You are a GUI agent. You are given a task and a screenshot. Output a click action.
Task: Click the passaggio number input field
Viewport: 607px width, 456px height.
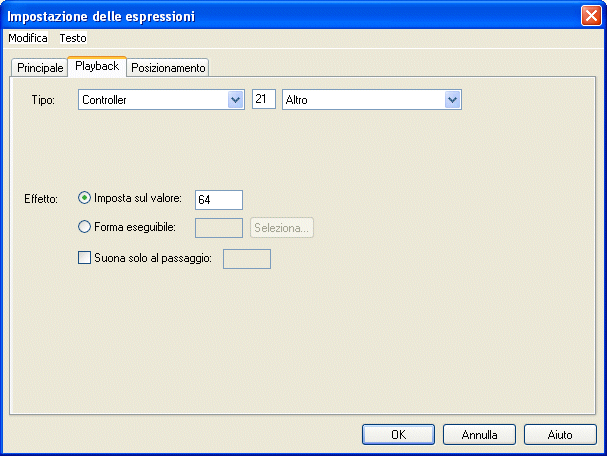[246, 259]
